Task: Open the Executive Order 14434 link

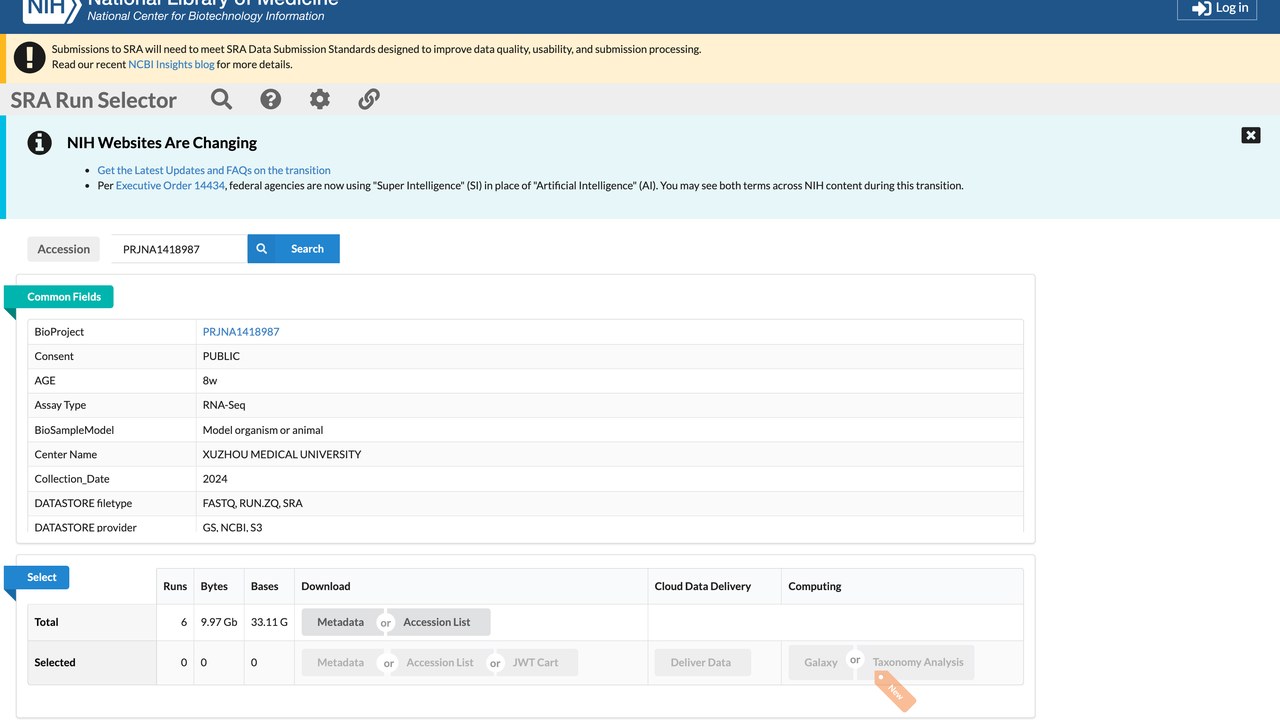Action: click(x=170, y=185)
